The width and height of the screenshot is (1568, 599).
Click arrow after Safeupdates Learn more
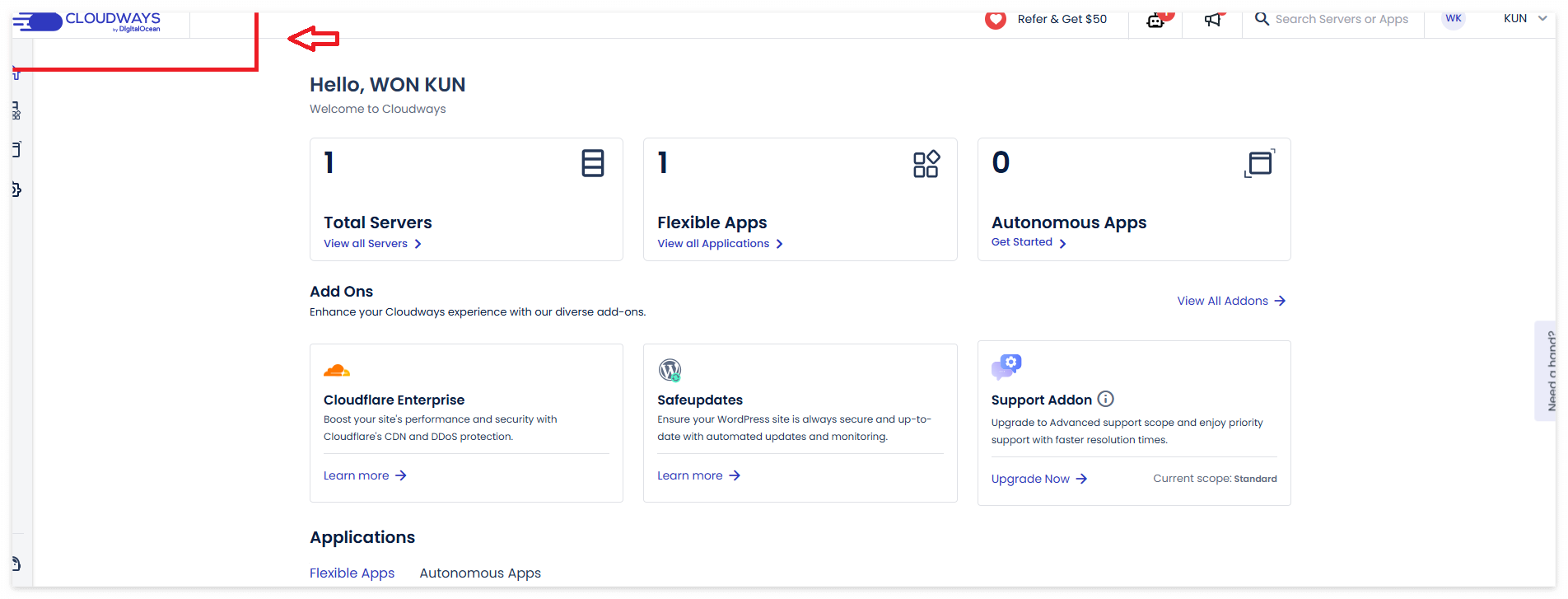[x=735, y=475]
